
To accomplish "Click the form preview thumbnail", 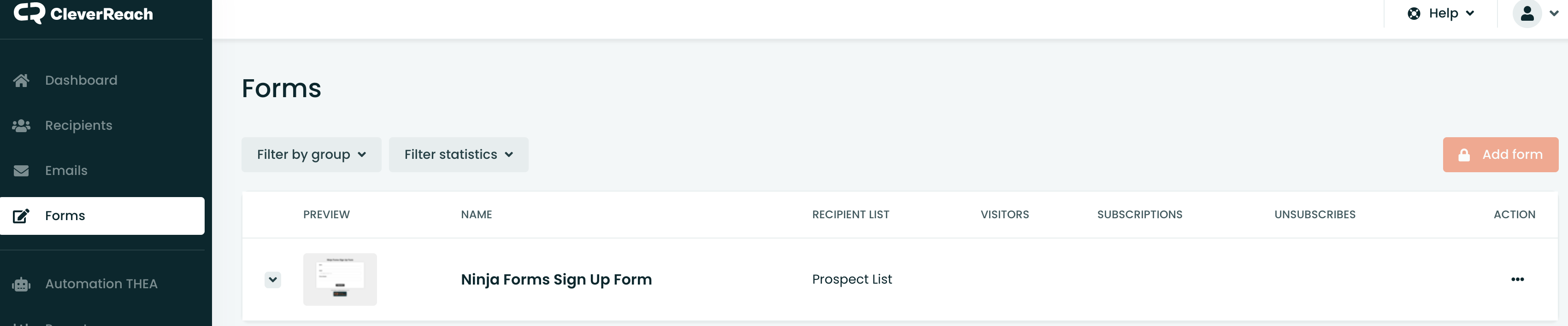I will 340,280.
